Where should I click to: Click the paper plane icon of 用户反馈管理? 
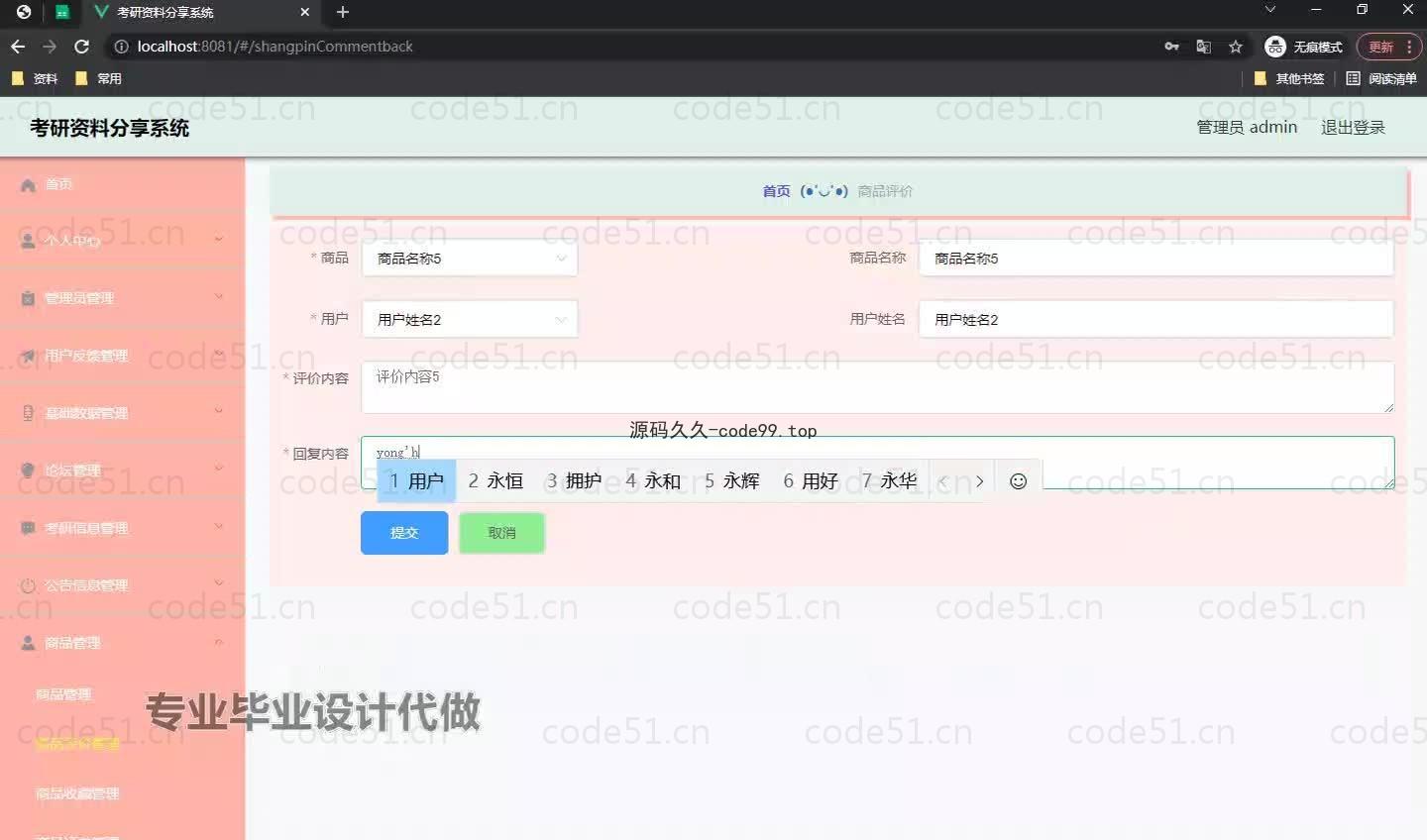28,356
